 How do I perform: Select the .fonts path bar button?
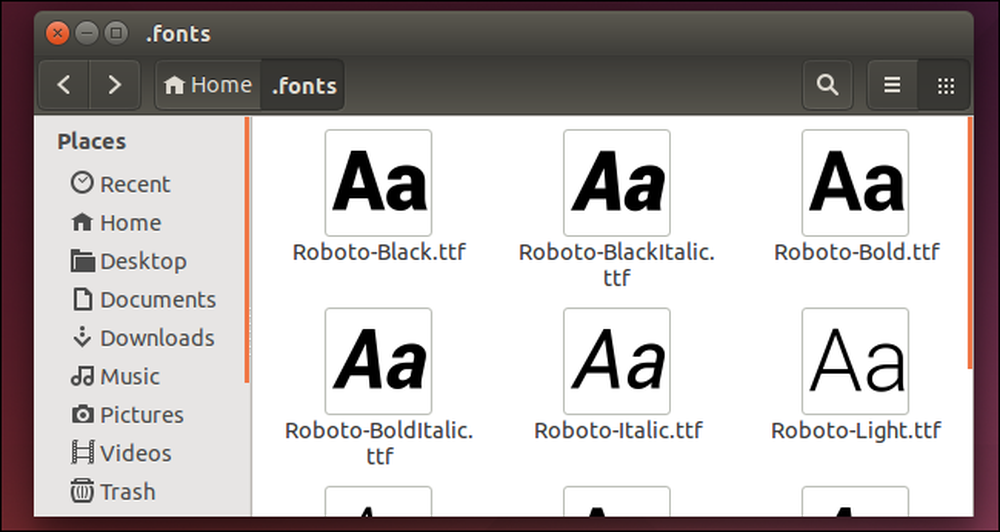[x=304, y=85]
